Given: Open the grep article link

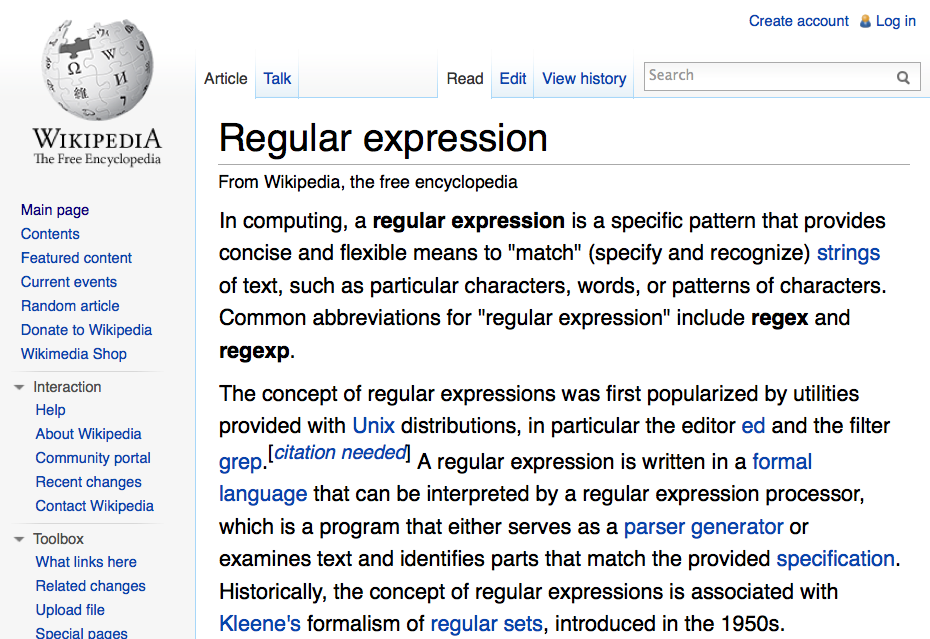Looking at the screenshot, I should click(239, 461).
